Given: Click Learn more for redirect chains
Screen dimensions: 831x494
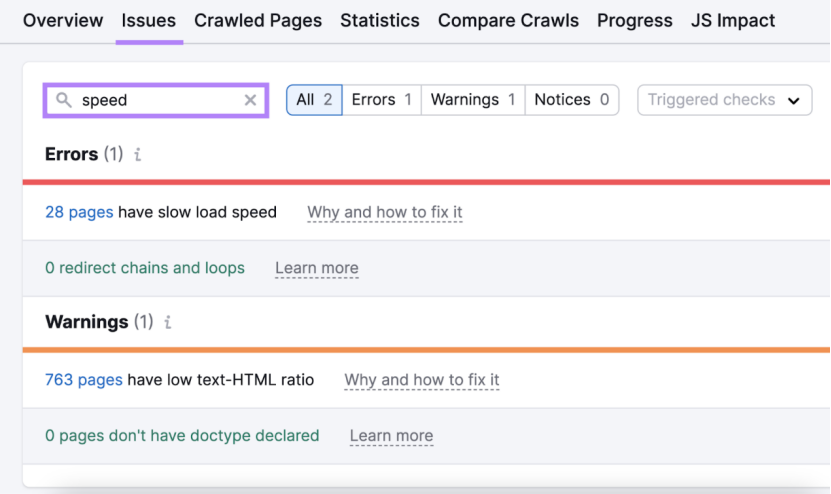Looking at the screenshot, I should tap(316, 268).
